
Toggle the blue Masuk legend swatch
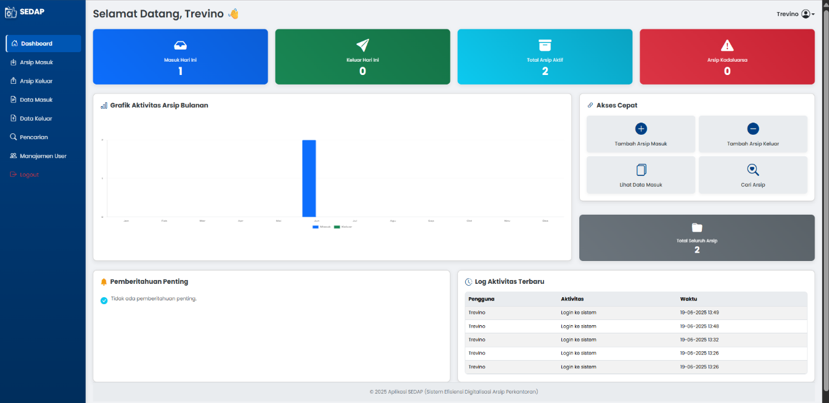tap(316, 227)
